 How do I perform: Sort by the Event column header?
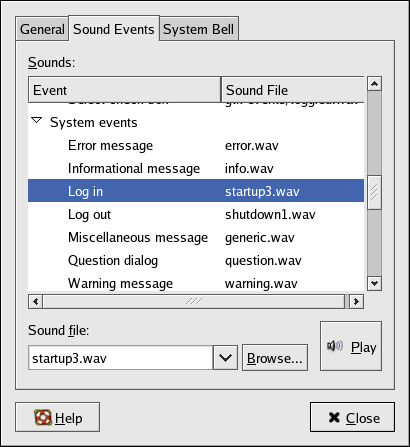point(125,90)
